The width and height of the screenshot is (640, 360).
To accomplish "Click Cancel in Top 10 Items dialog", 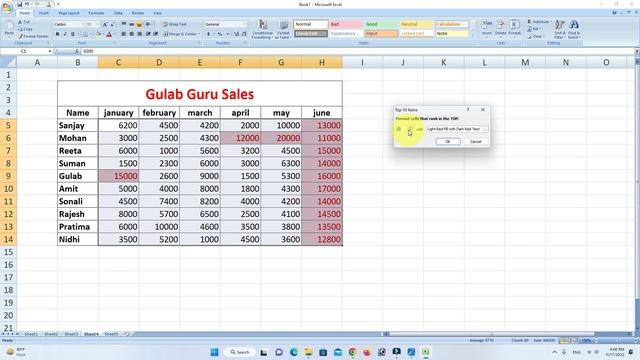I will 476,142.
